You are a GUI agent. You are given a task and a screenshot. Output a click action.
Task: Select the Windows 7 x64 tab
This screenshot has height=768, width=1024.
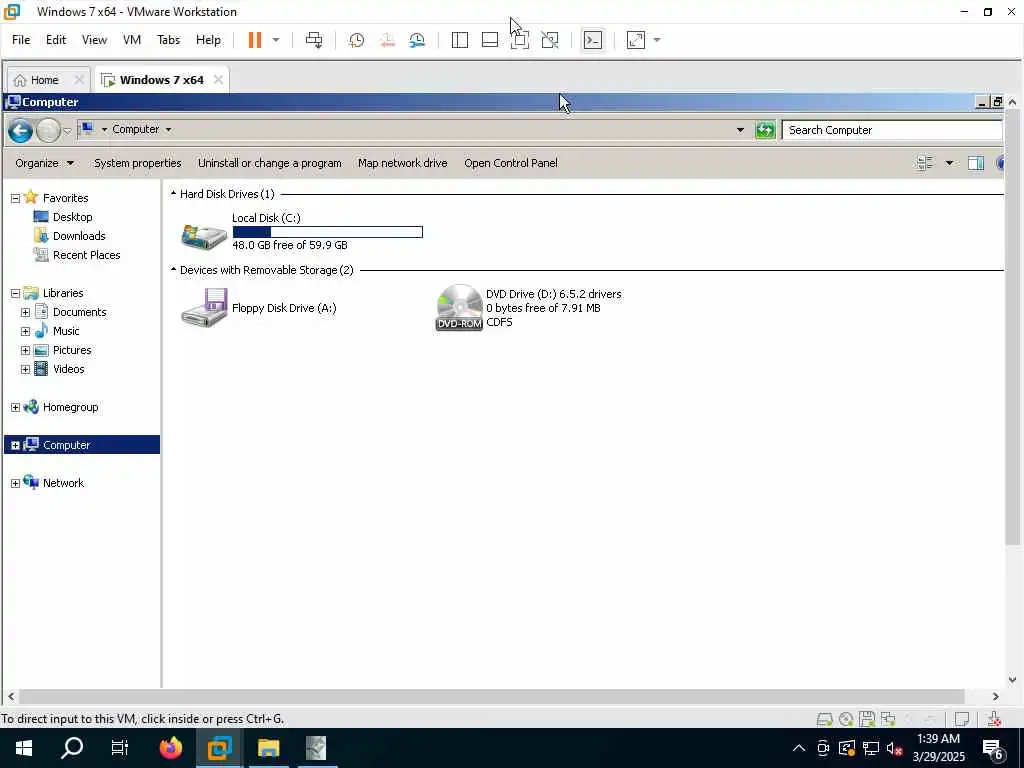[x=161, y=80]
